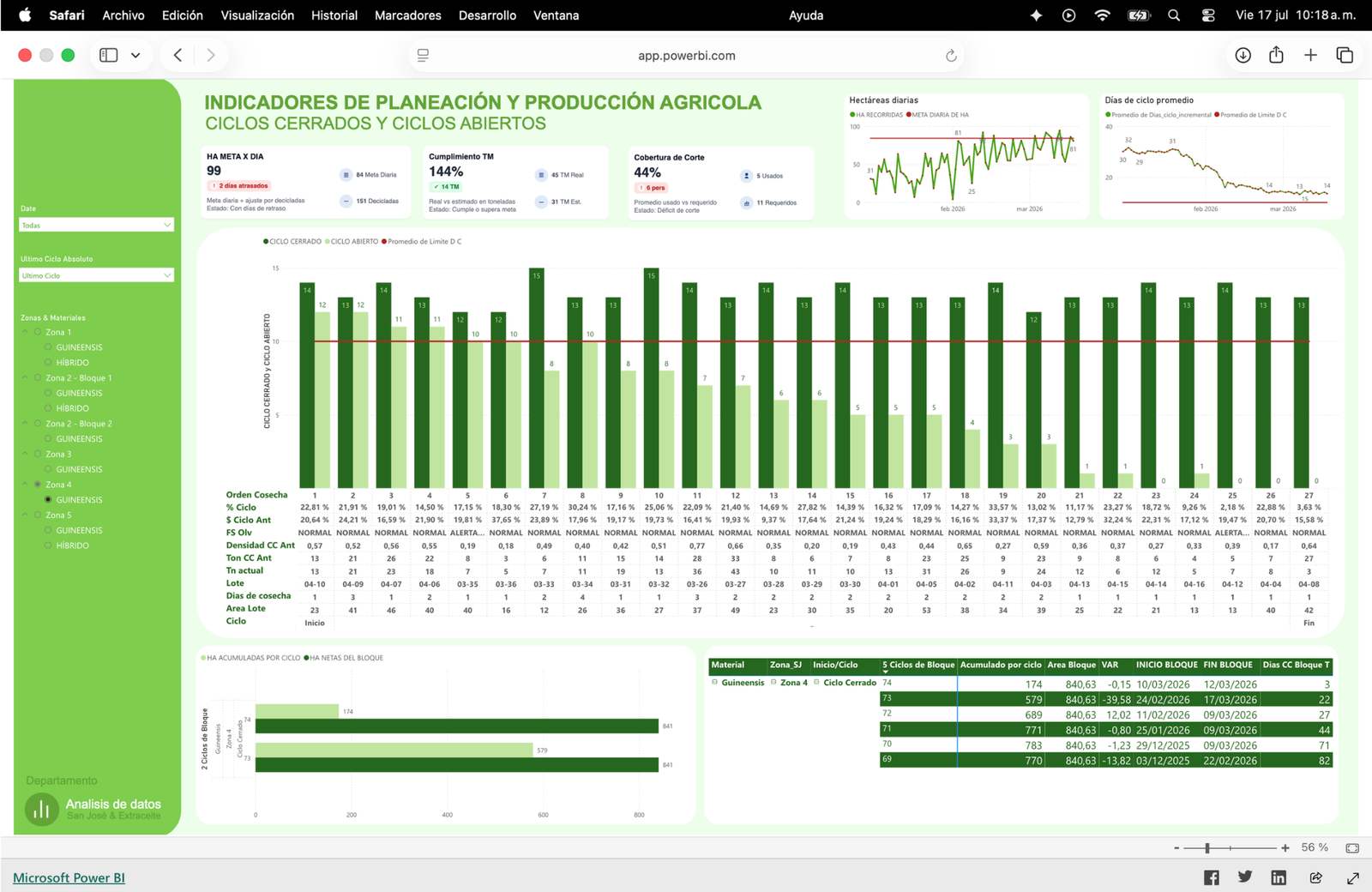1372x892 pixels.
Task: Select GUINEENSIS under Zona 2 - Bloque 1
Action: [x=48, y=393]
